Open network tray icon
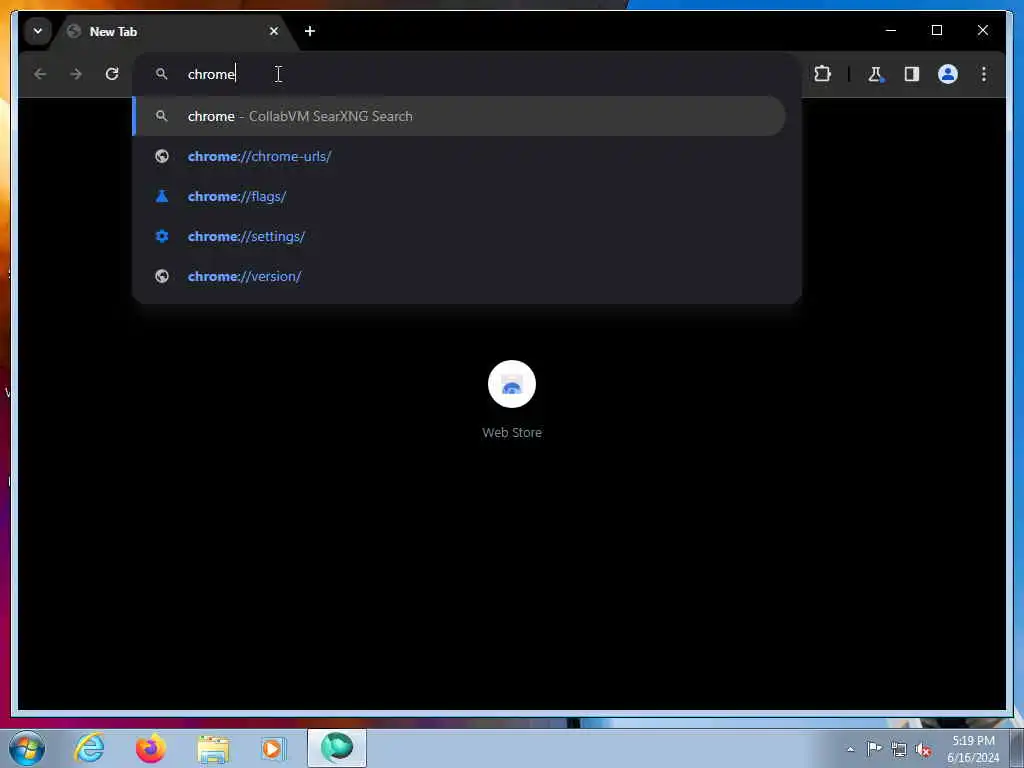This screenshot has width=1024, height=768. tap(899, 749)
